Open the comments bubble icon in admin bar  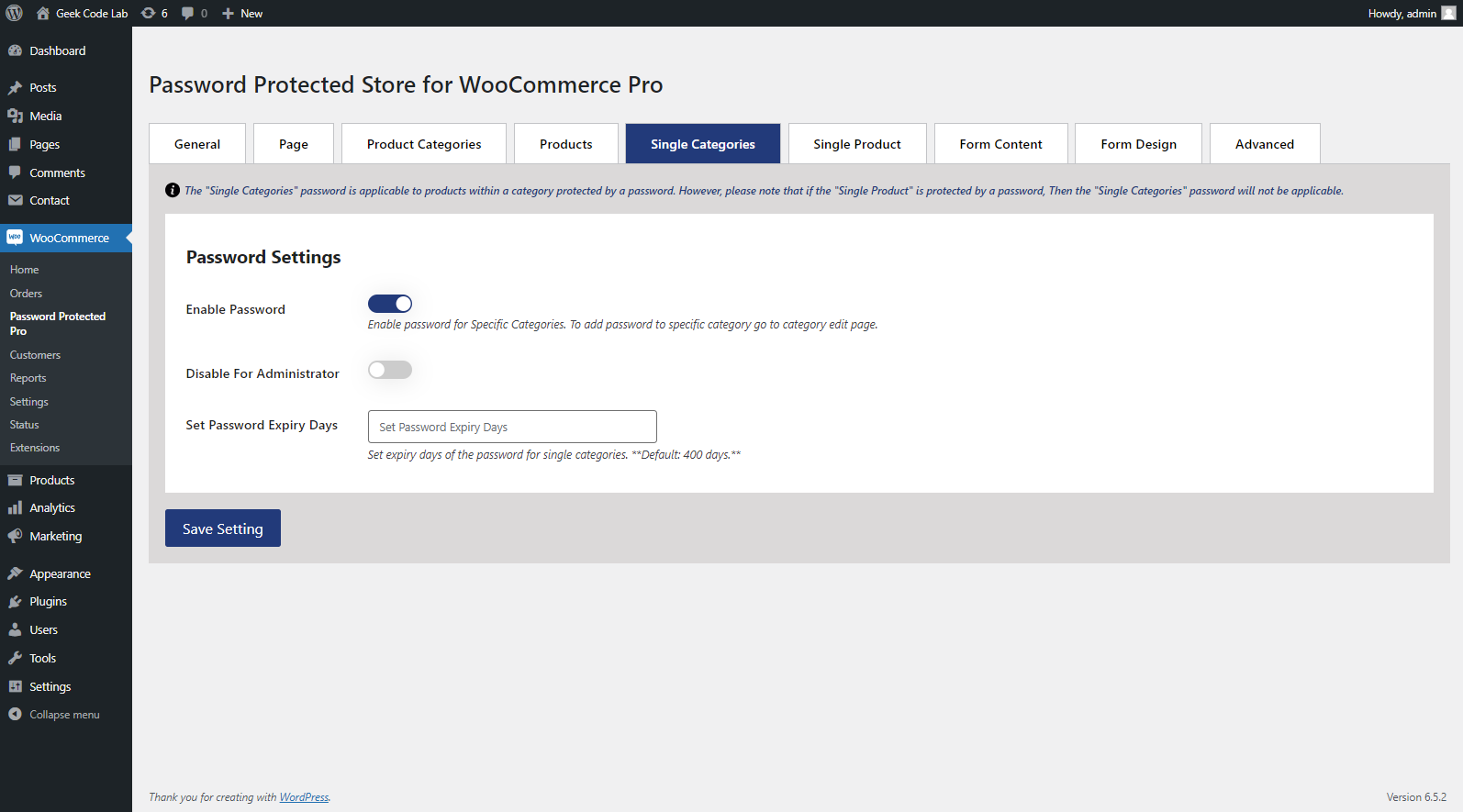(188, 13)
